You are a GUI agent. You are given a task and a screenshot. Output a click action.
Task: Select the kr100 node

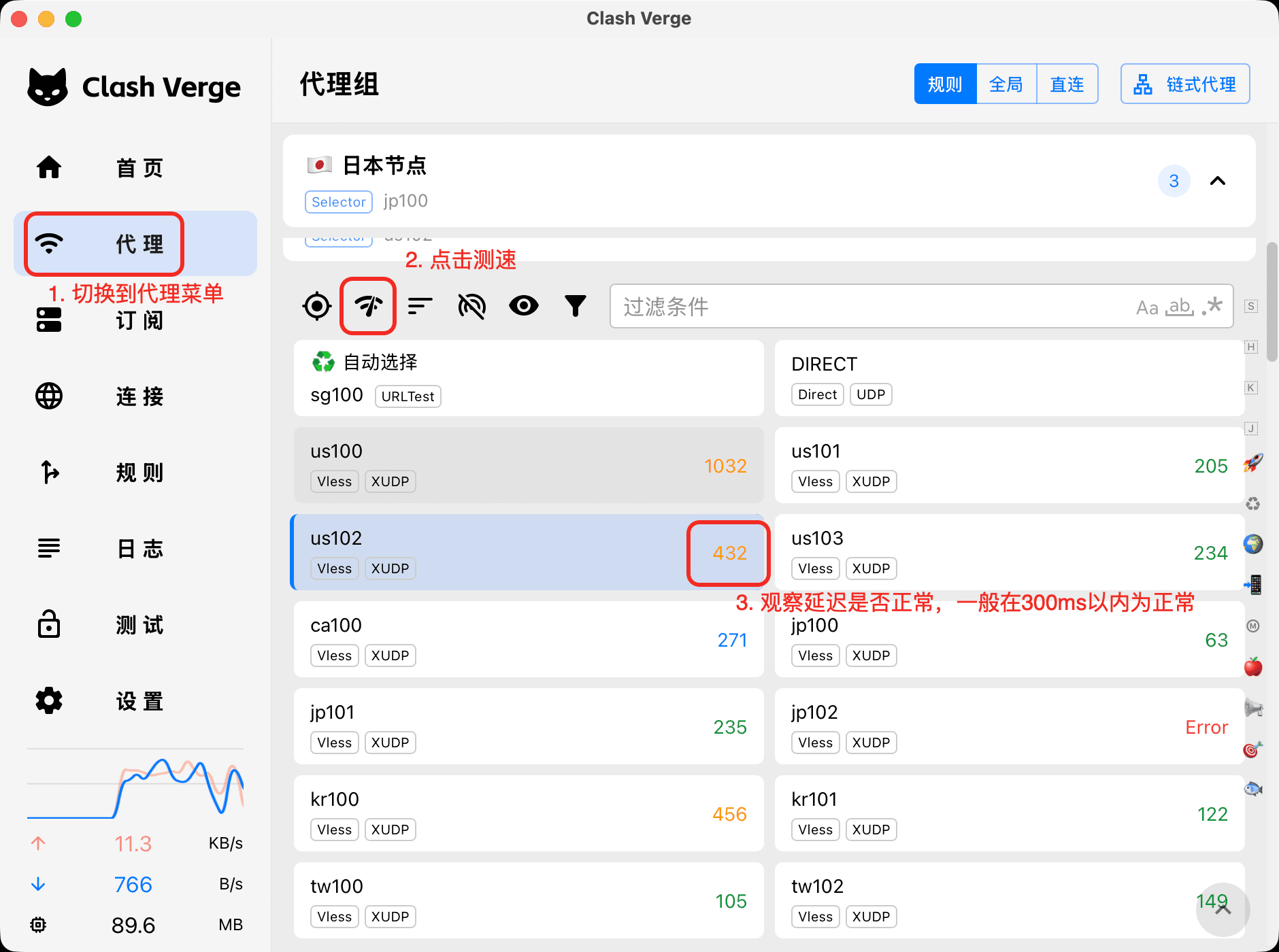tap(529, 813)
